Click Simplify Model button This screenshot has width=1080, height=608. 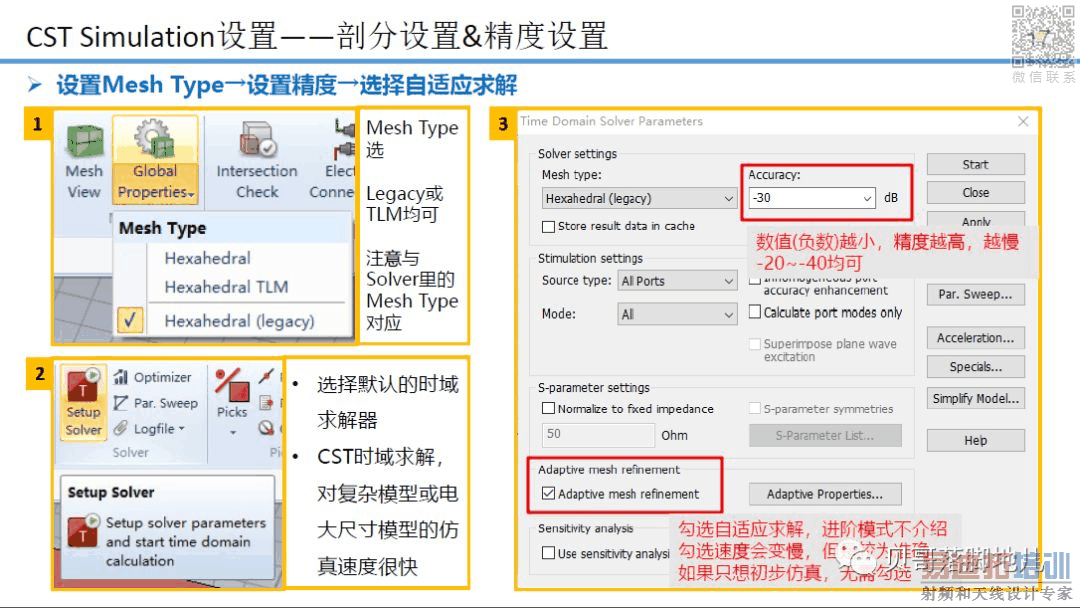click(x=975, y=398)
